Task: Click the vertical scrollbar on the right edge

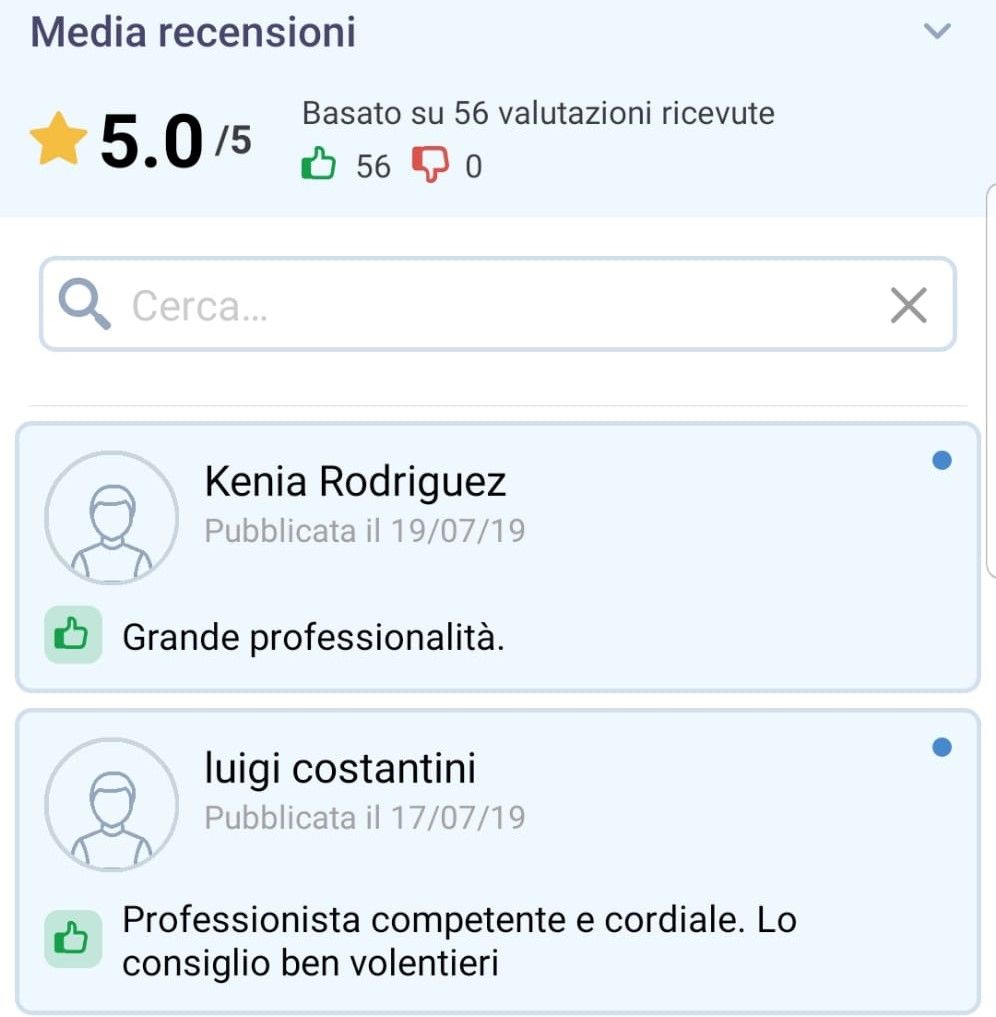Action: click(x=990, y=380)
